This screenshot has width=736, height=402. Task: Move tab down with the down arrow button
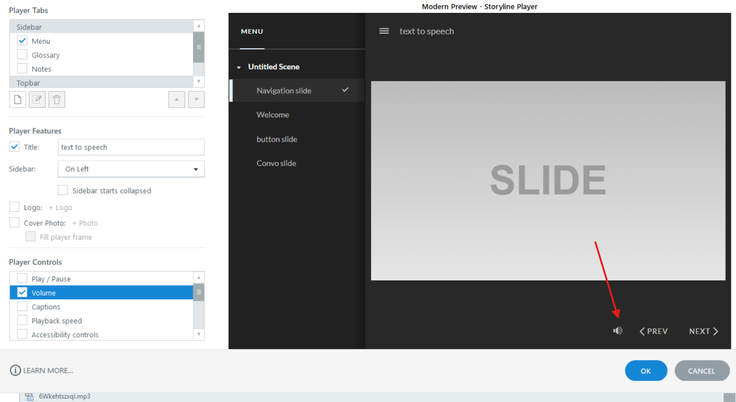(196, 100)
